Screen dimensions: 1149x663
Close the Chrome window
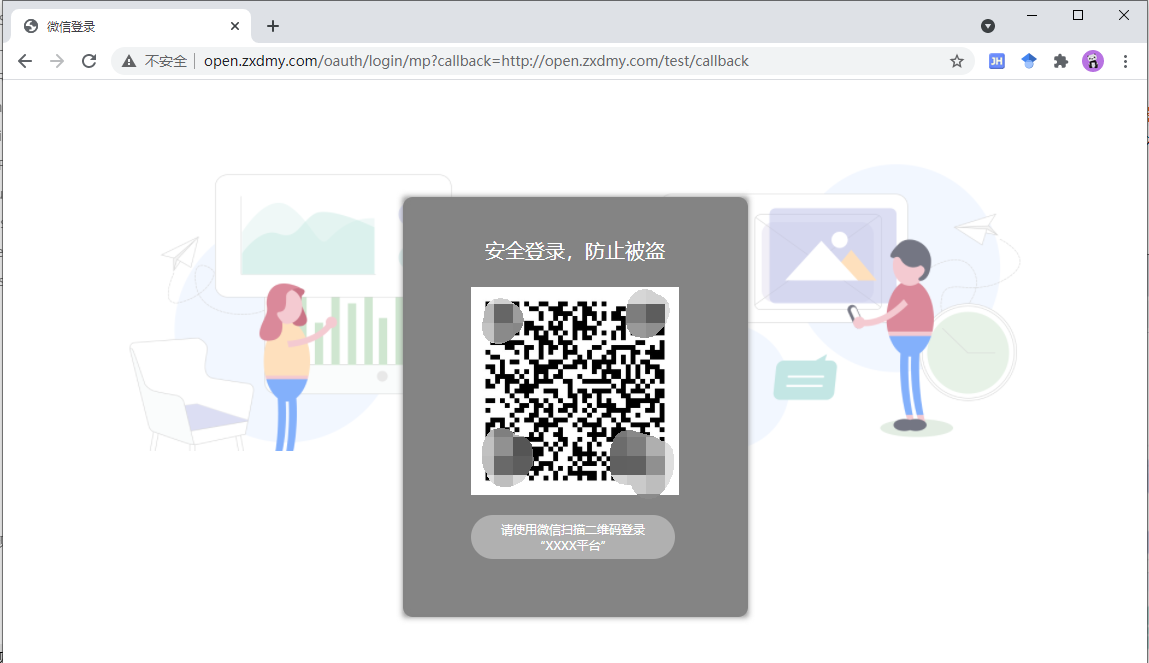[x=1123, y=15]
